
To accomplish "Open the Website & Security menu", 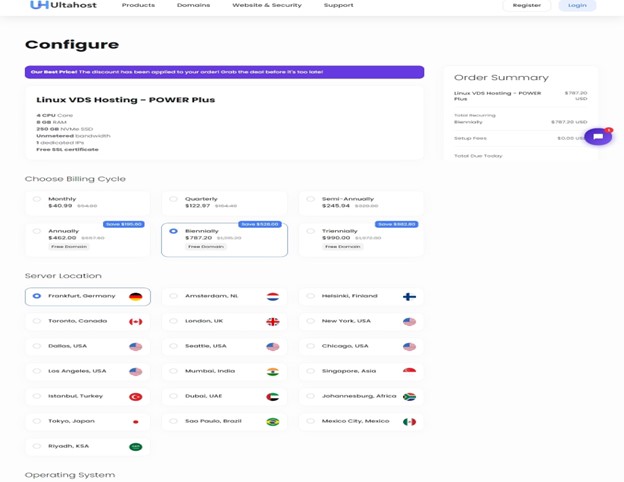I will 267,5.
